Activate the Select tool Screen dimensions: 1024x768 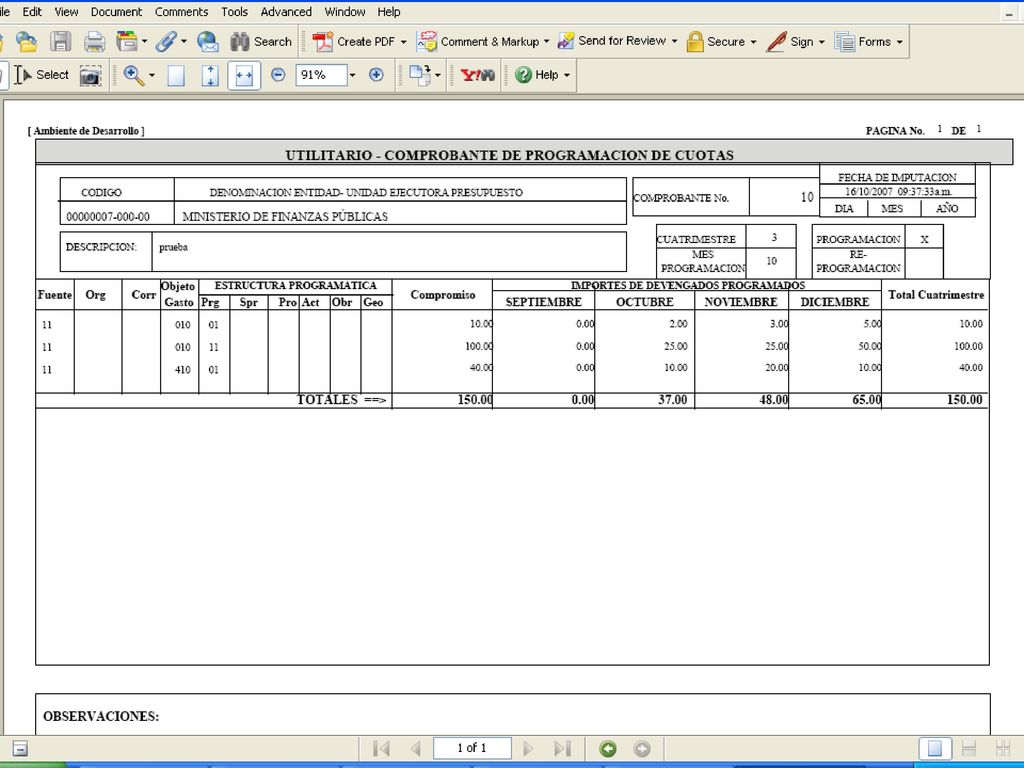click(42, 75)
